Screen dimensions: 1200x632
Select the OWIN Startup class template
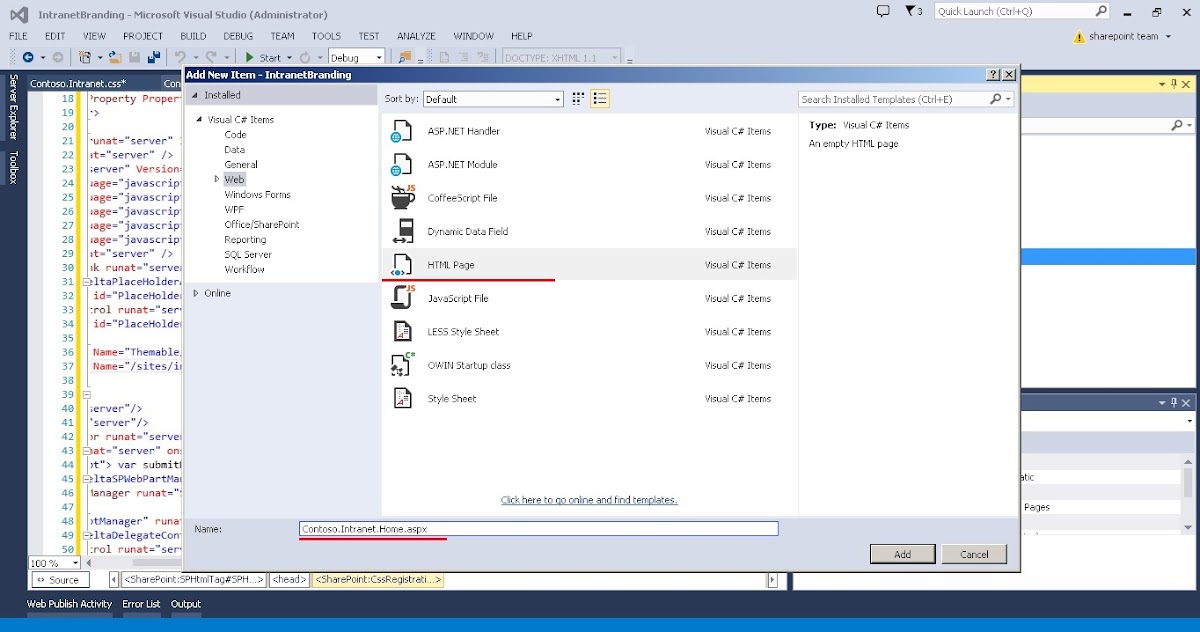(589, 366)
